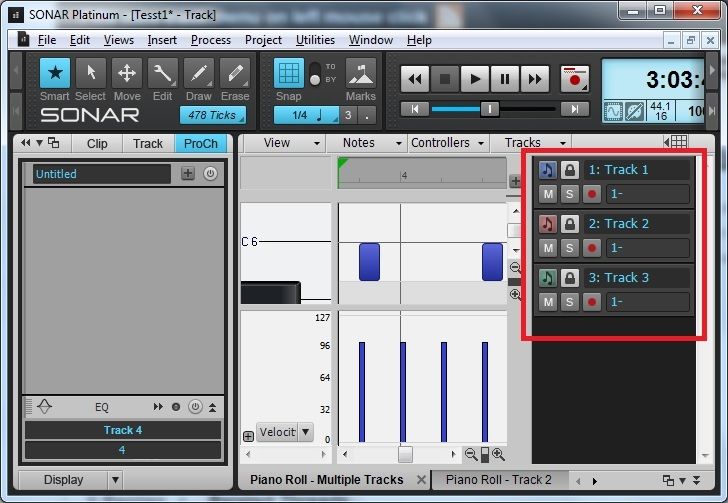Image resolution: width=728 pixels, height=503 pixels.
Task: Open the Velocity lane dropdown
Action: click(x=285, y=432)
